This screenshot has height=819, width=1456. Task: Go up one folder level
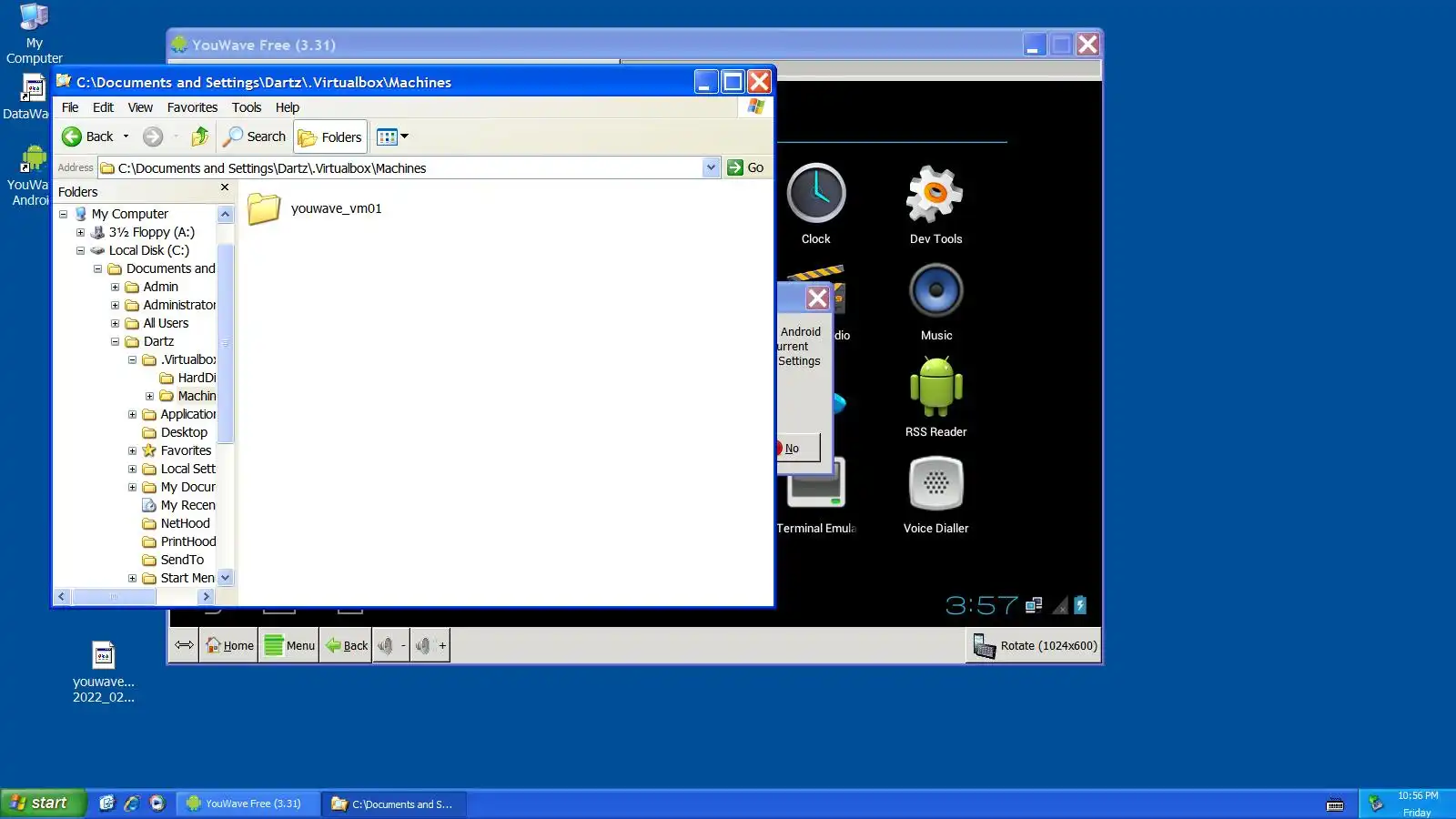click(200, 136)
